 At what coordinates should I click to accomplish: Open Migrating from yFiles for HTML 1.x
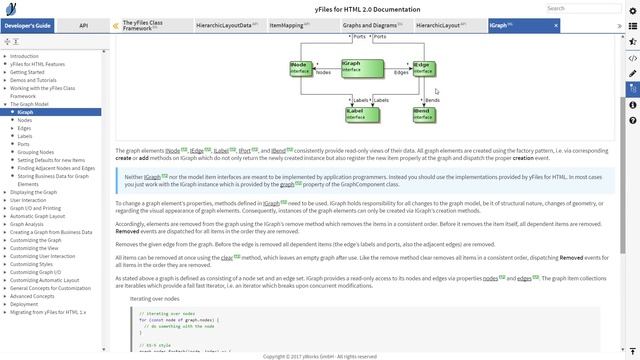point(48,312)
